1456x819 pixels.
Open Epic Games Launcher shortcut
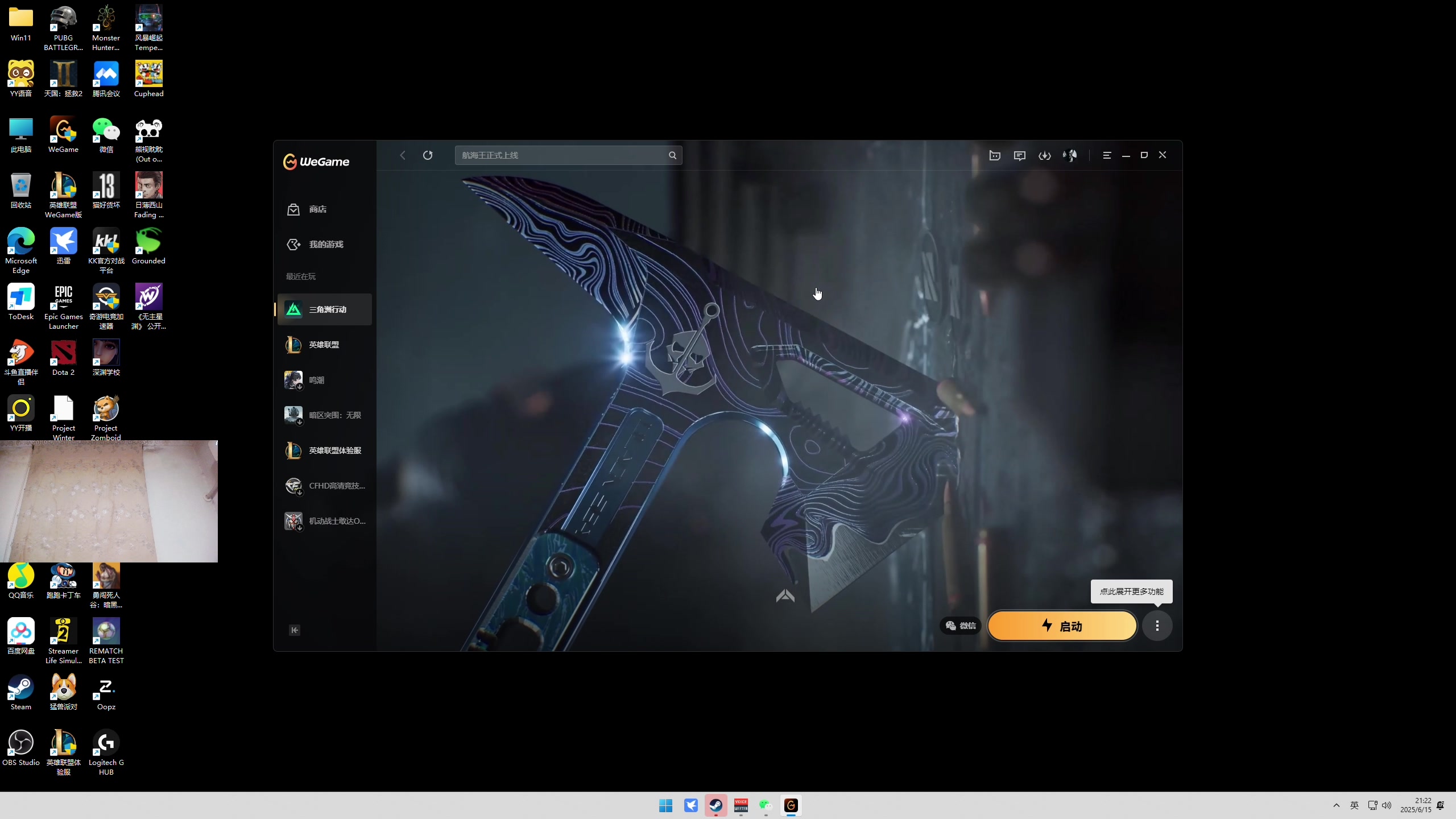click(x=63, y=306)
